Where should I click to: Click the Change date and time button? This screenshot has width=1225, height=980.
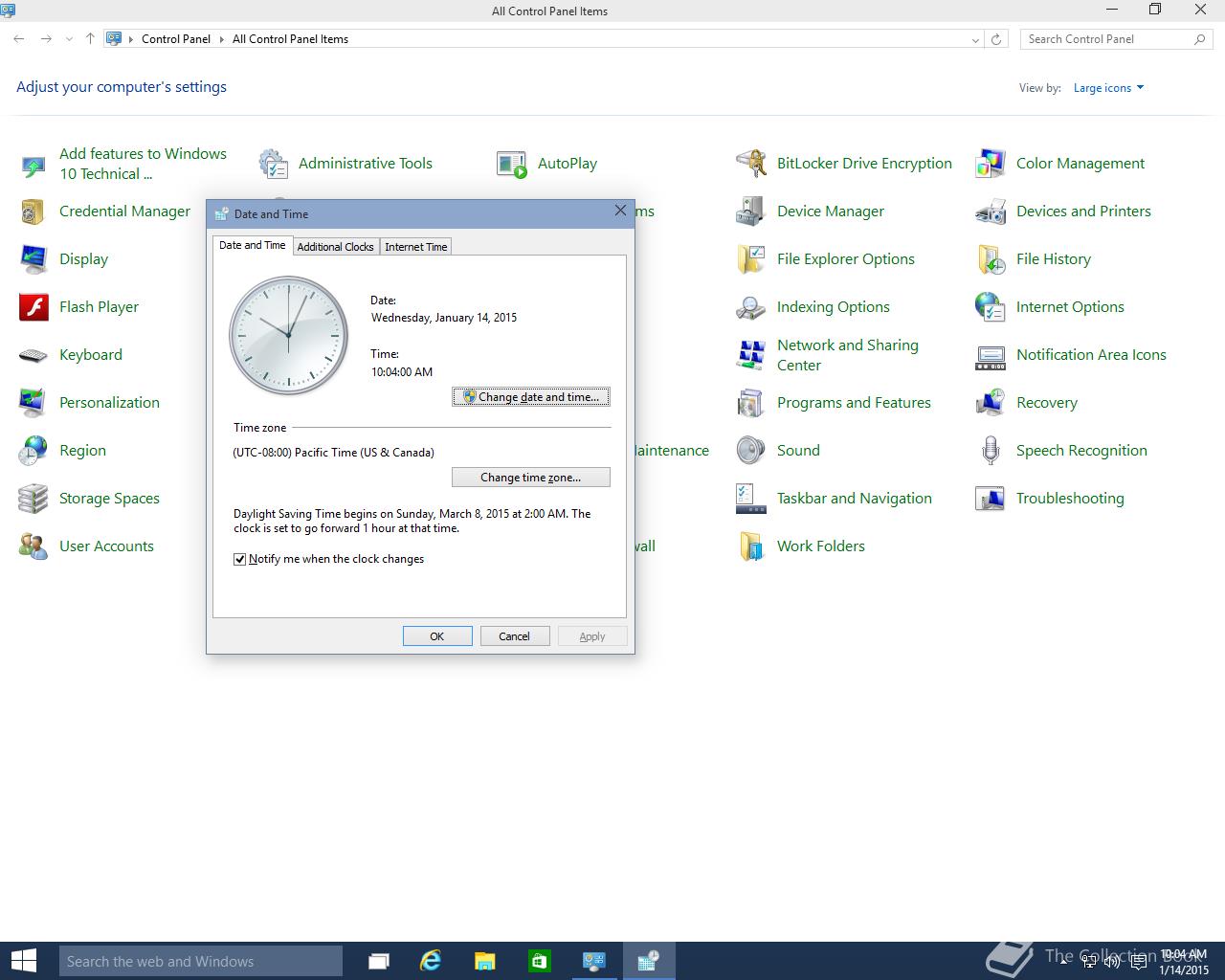531,397
